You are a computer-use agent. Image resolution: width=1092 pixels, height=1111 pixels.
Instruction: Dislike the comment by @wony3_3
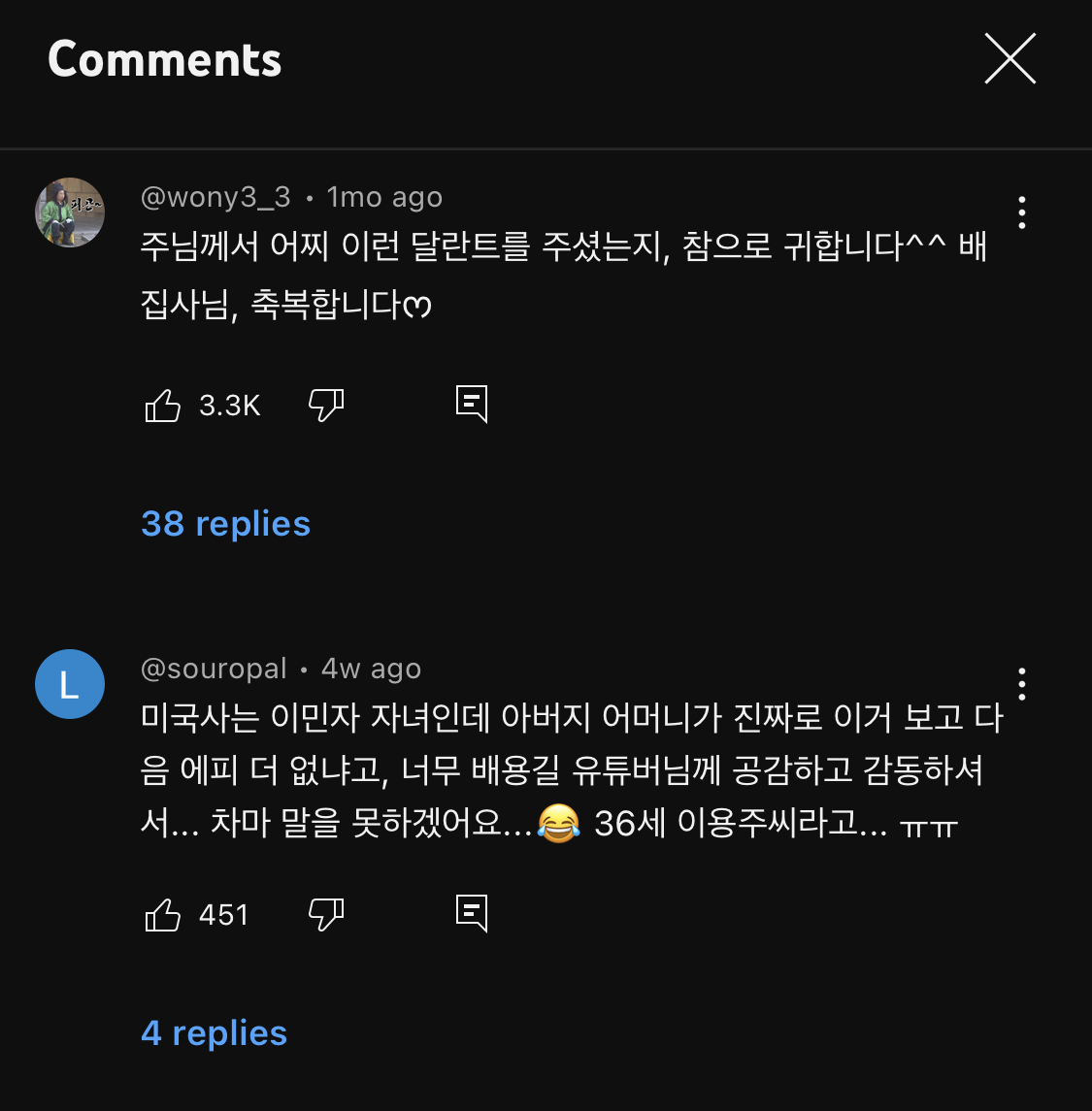click(x=326, y=405)
